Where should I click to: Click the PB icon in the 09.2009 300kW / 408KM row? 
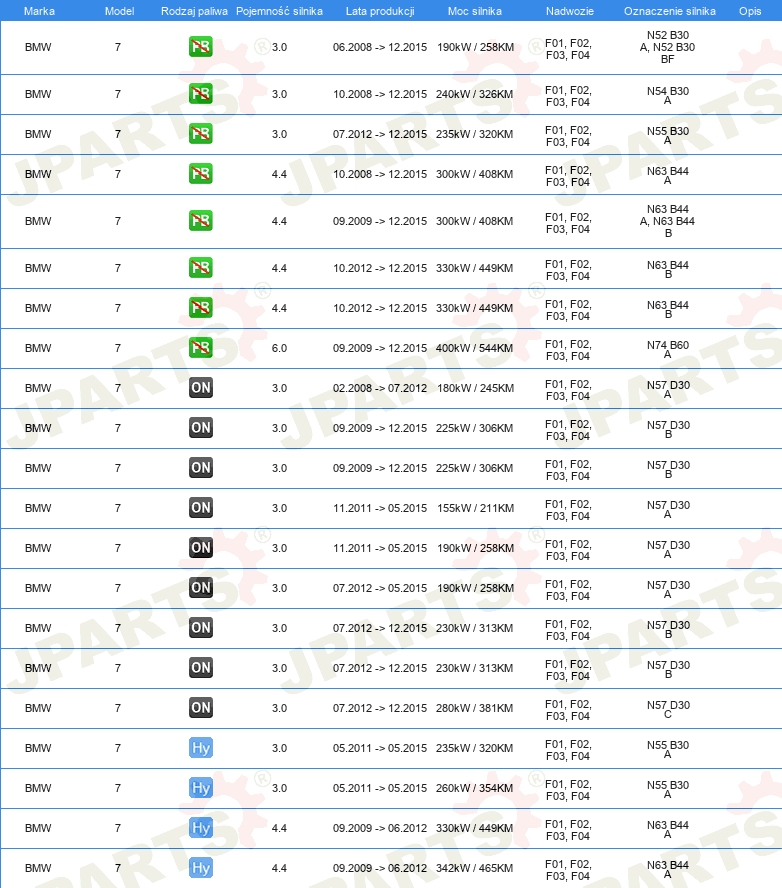[x=200, y=221]
